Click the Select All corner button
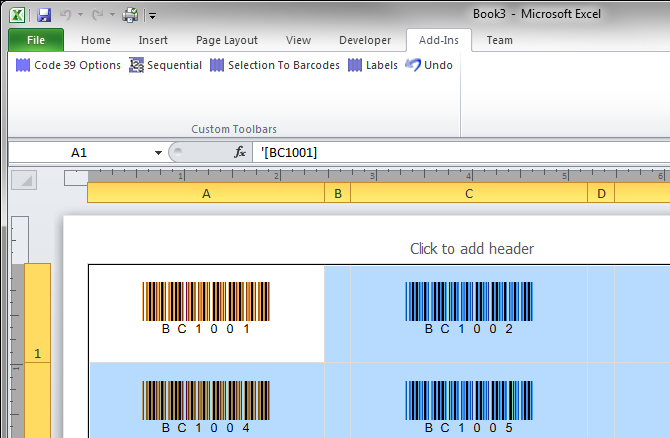Viewport: 670px width, 438px height. (x=24, y=180)
